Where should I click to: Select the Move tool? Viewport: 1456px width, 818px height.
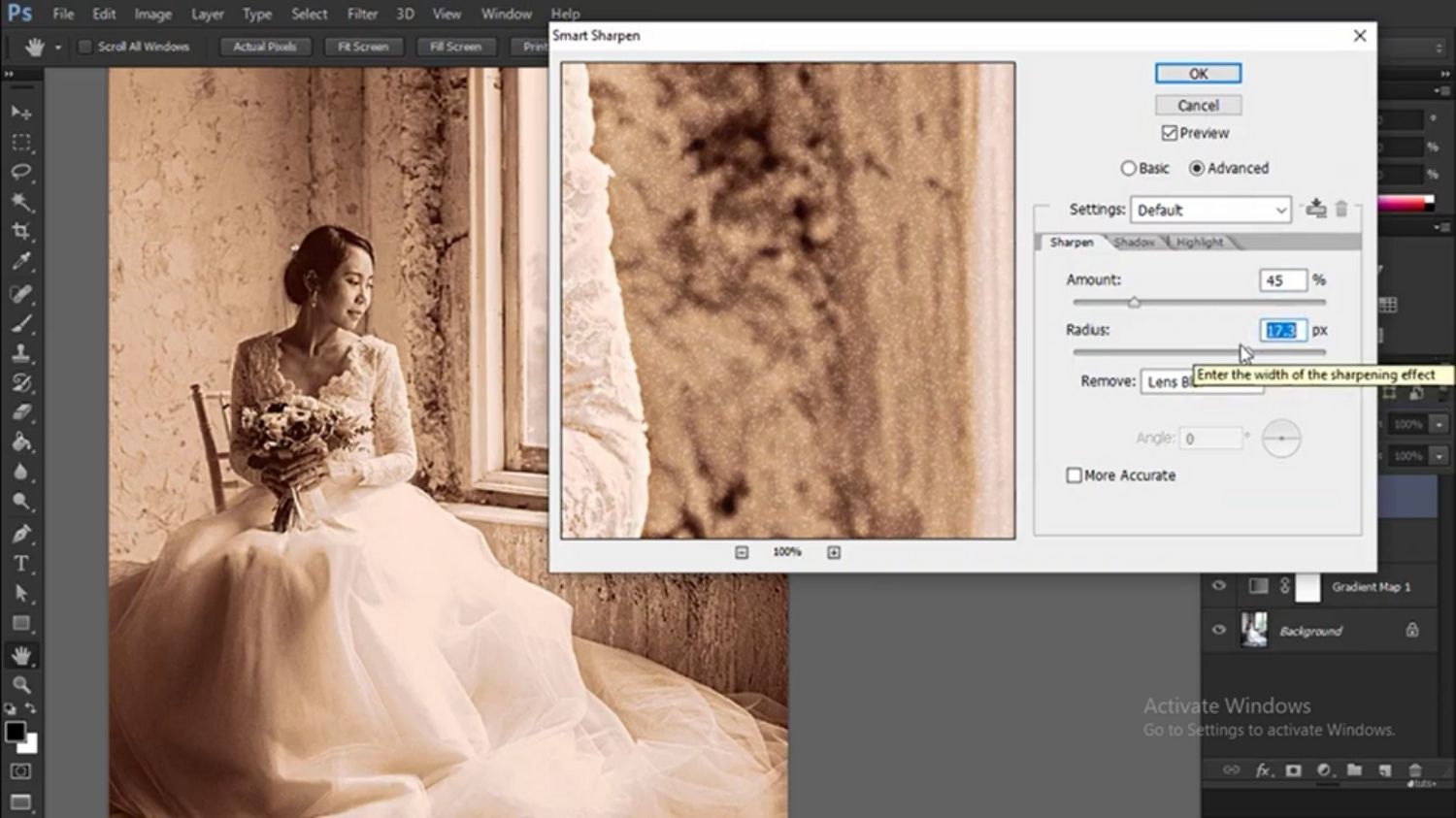click(x=20, y=114)
